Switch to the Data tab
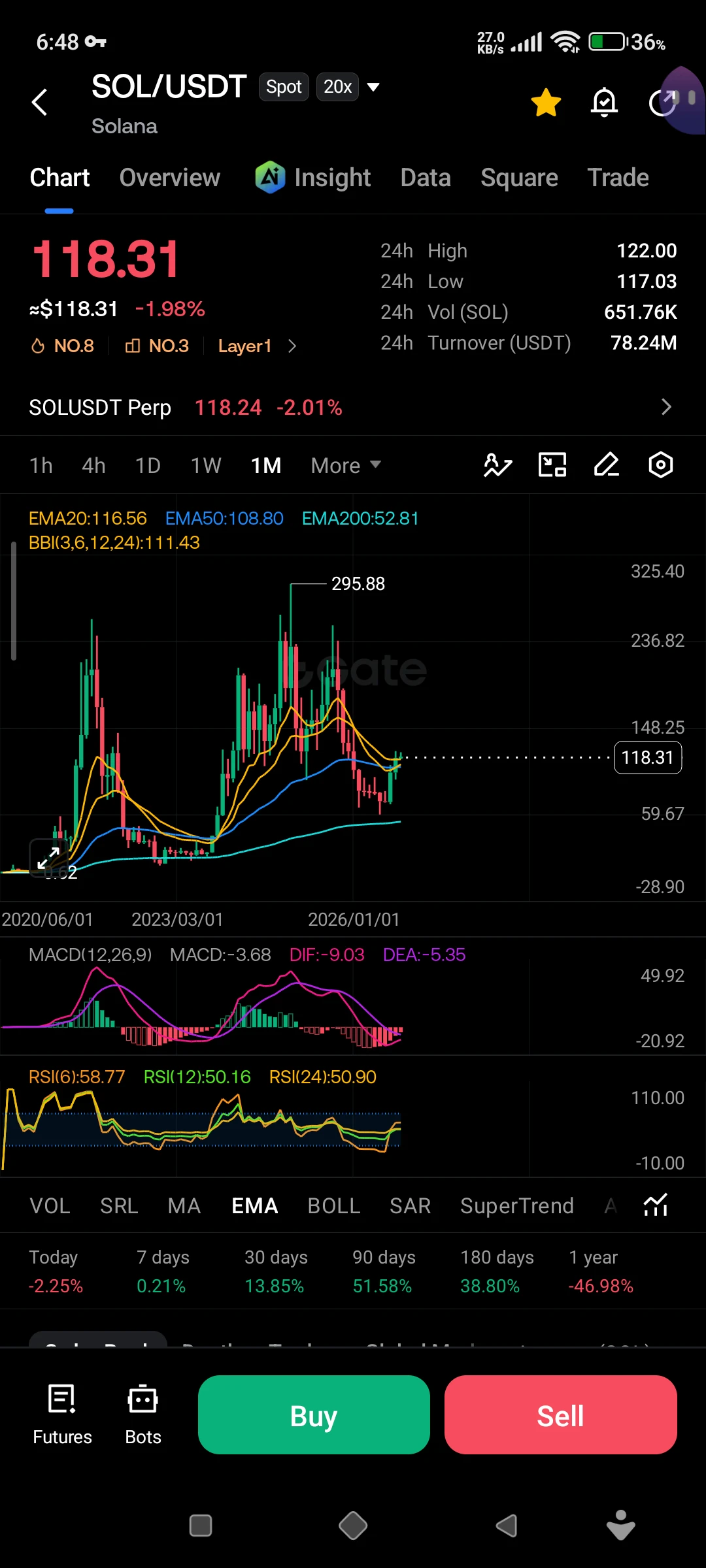 click(426, 178)
